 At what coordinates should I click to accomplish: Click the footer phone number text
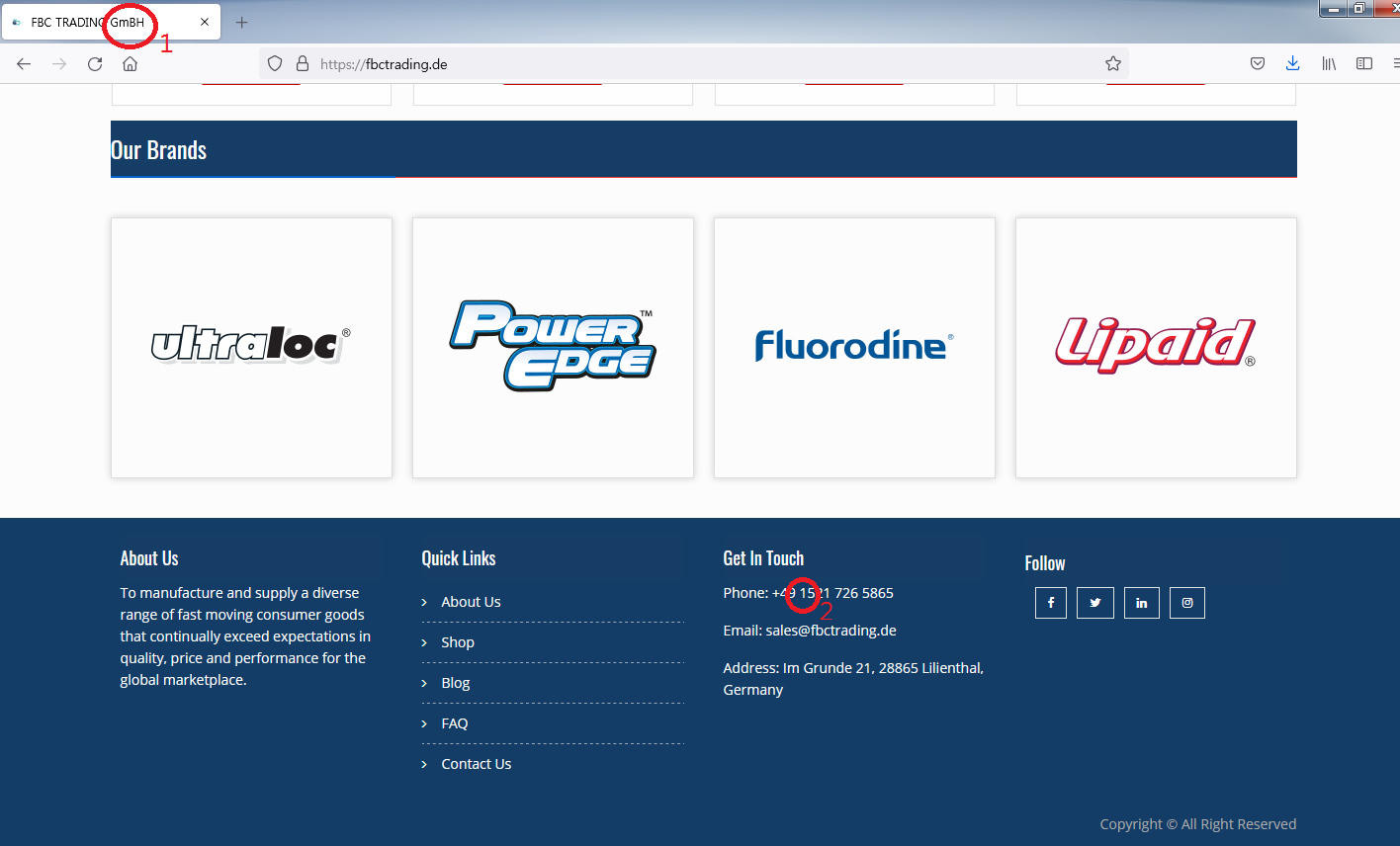point(832,593)
